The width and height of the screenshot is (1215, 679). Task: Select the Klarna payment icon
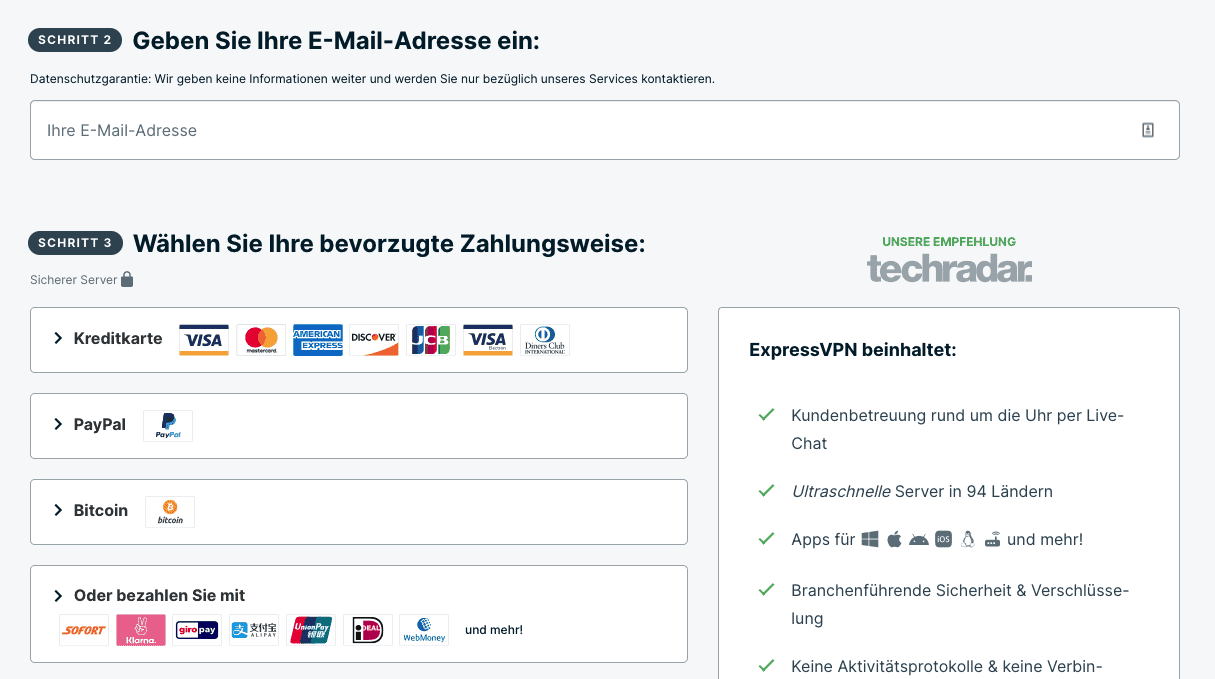(x=141, y=630)
